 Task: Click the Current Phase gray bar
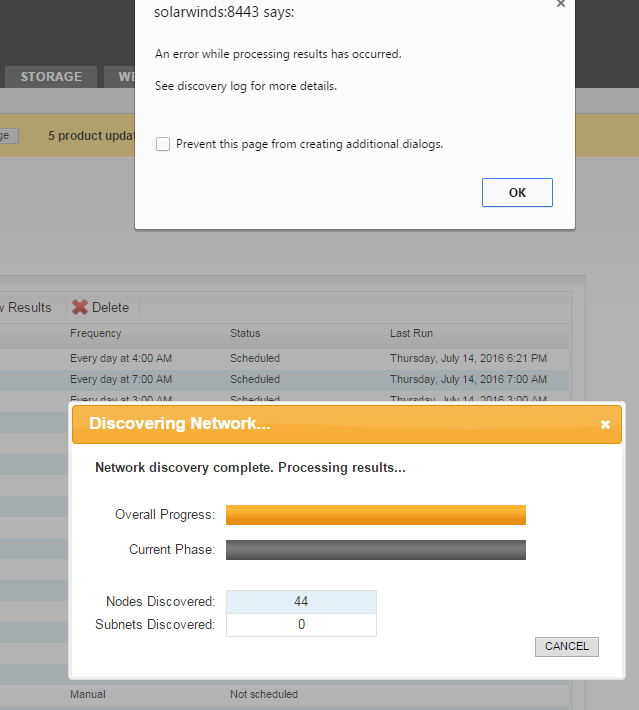click(376, 550)
